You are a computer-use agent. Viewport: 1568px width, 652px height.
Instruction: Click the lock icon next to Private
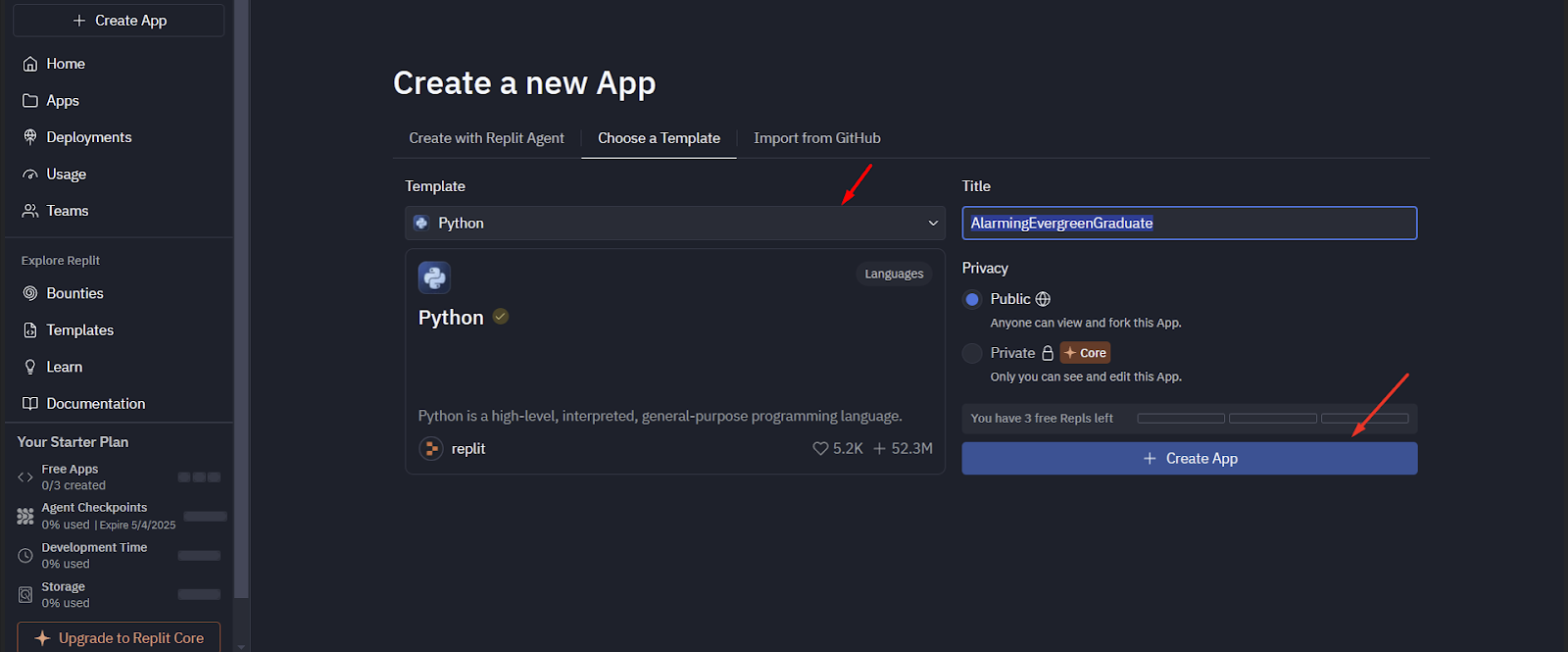[1048, 353]
